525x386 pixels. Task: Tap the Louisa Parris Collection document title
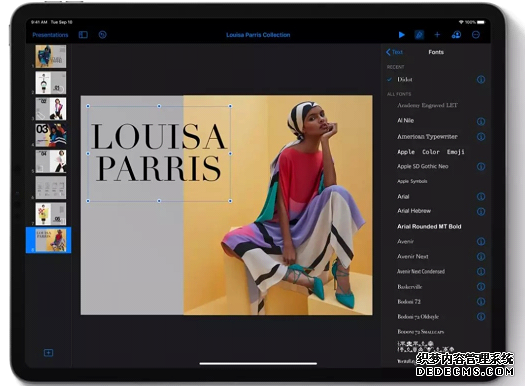click(258, 35)
